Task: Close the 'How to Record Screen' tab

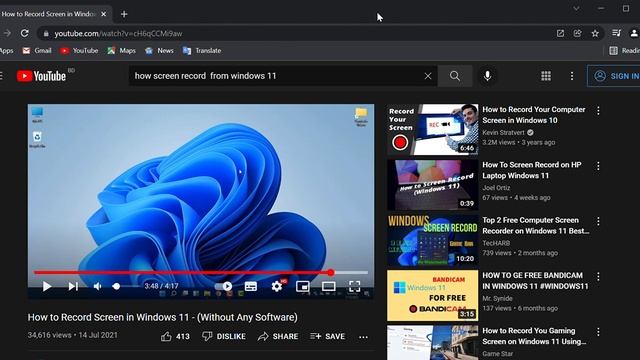Action: click(x=104, y=14)
